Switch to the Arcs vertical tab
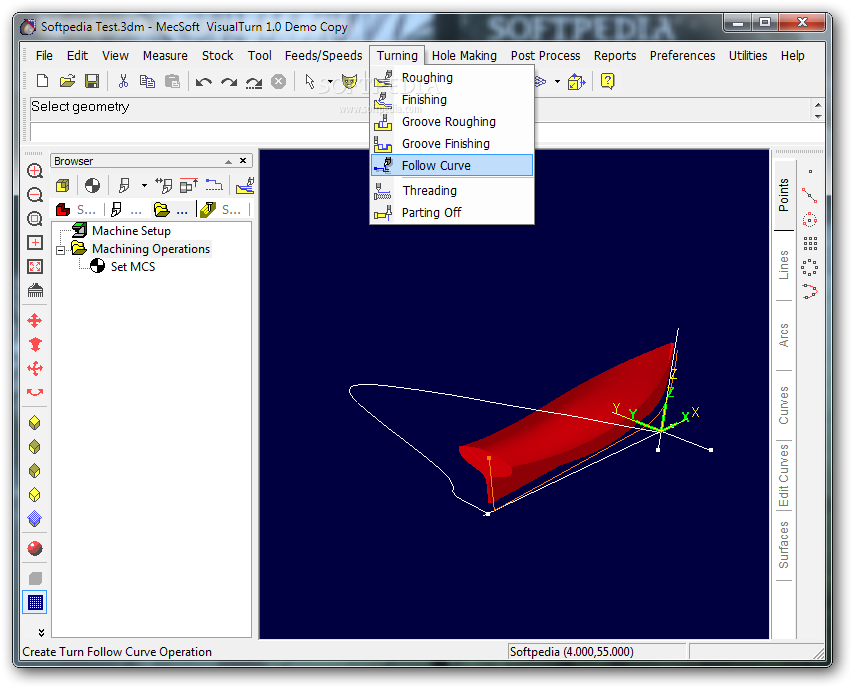 click(x=783, y=336)
